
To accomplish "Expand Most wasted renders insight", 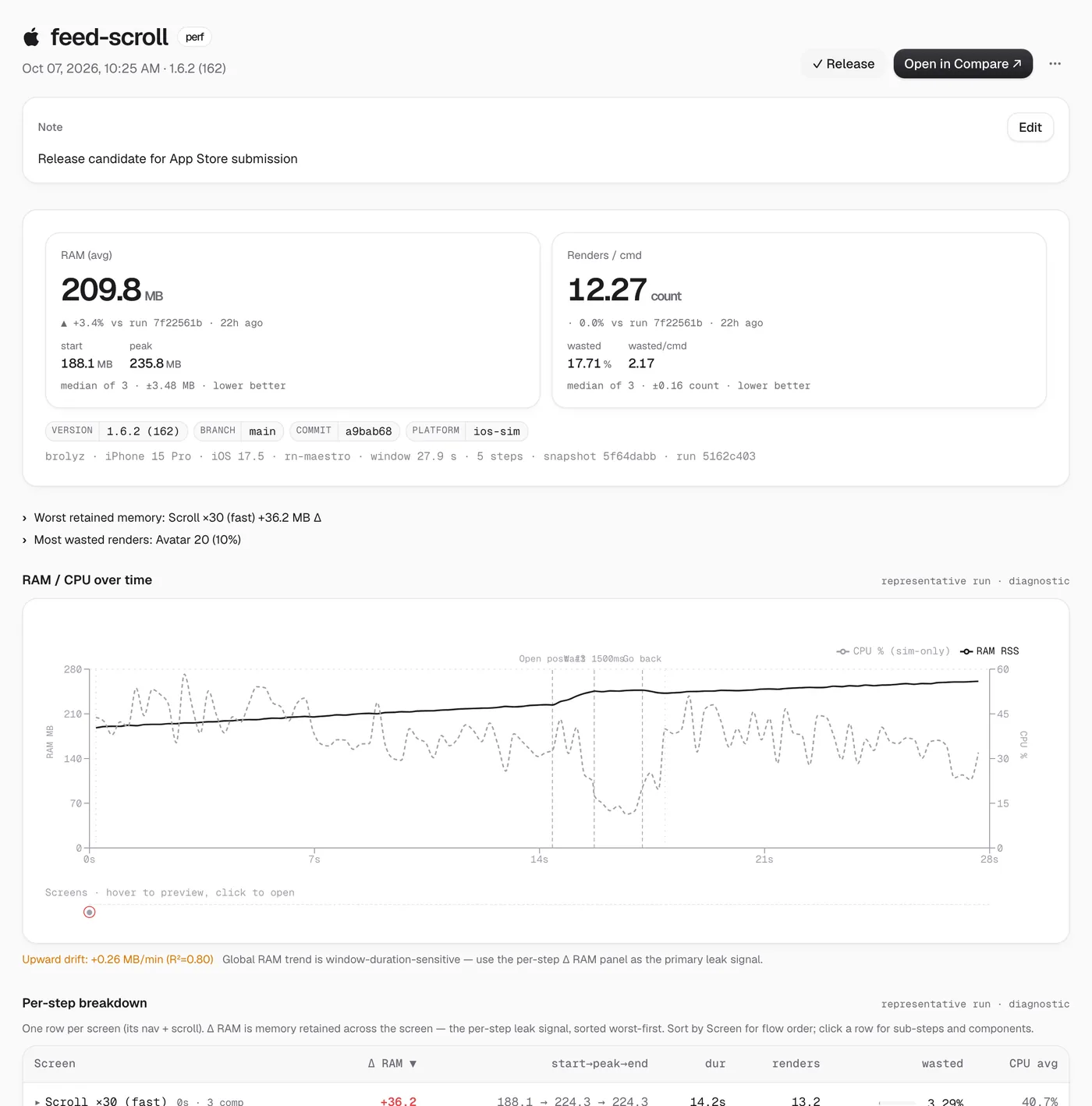I will [131, 540].
